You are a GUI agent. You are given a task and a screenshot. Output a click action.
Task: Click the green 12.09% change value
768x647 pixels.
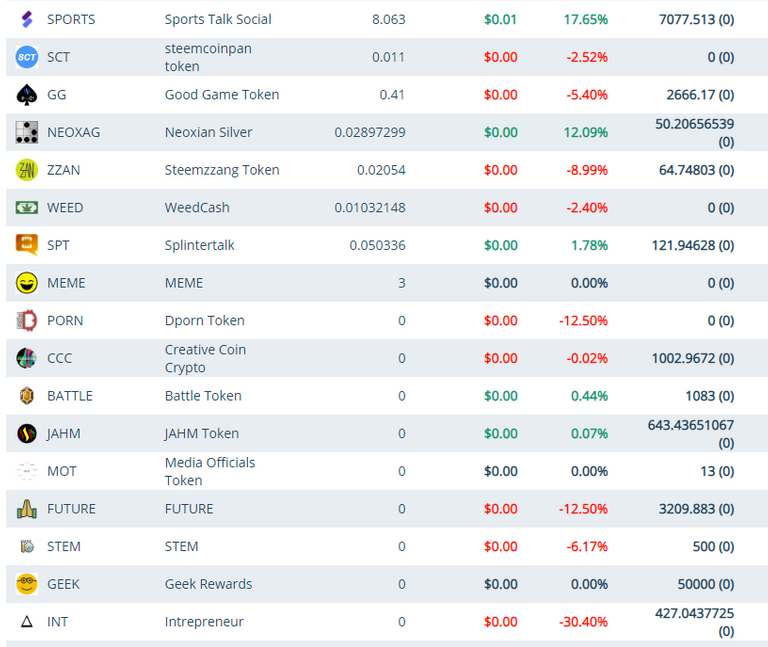pyautogui.click(x=585, y=132)
